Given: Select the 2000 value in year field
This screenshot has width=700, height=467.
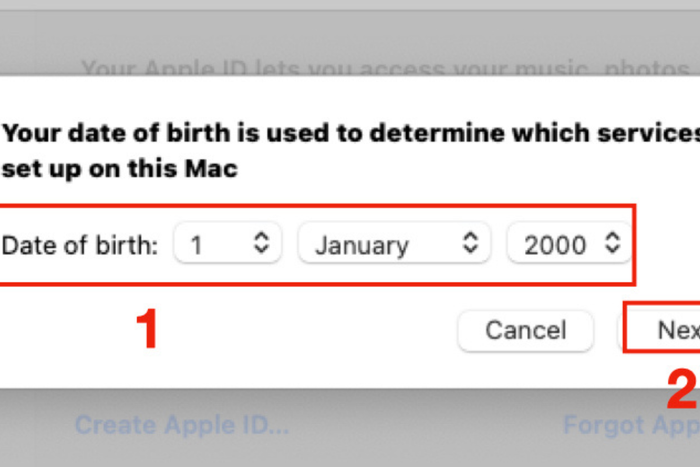Looking at the screenshot, I should click(555, 246).
